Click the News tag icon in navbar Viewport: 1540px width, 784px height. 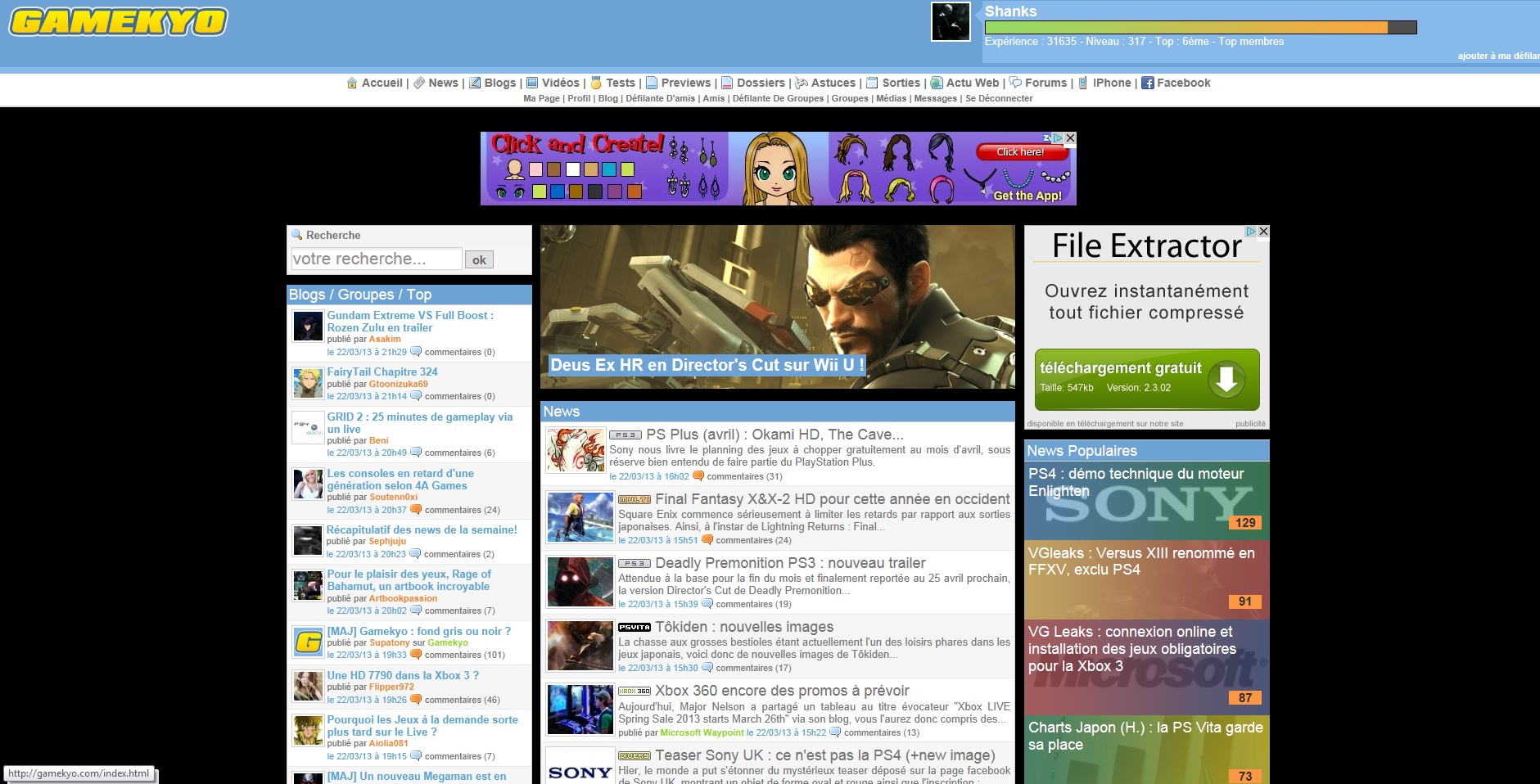pos(419,83)
